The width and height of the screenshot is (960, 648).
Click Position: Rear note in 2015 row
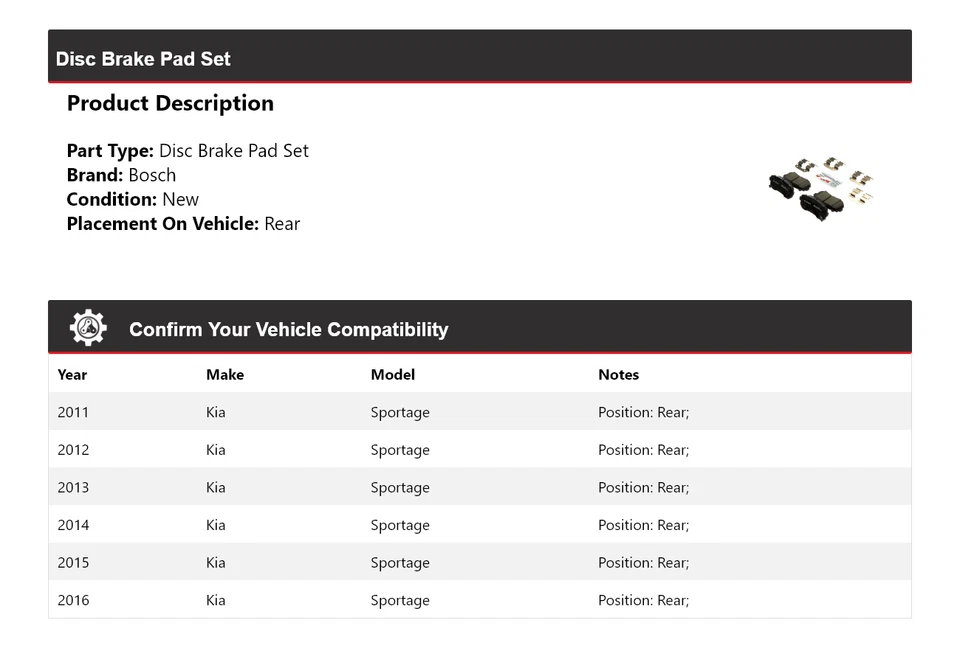click(x=643, y=563)
